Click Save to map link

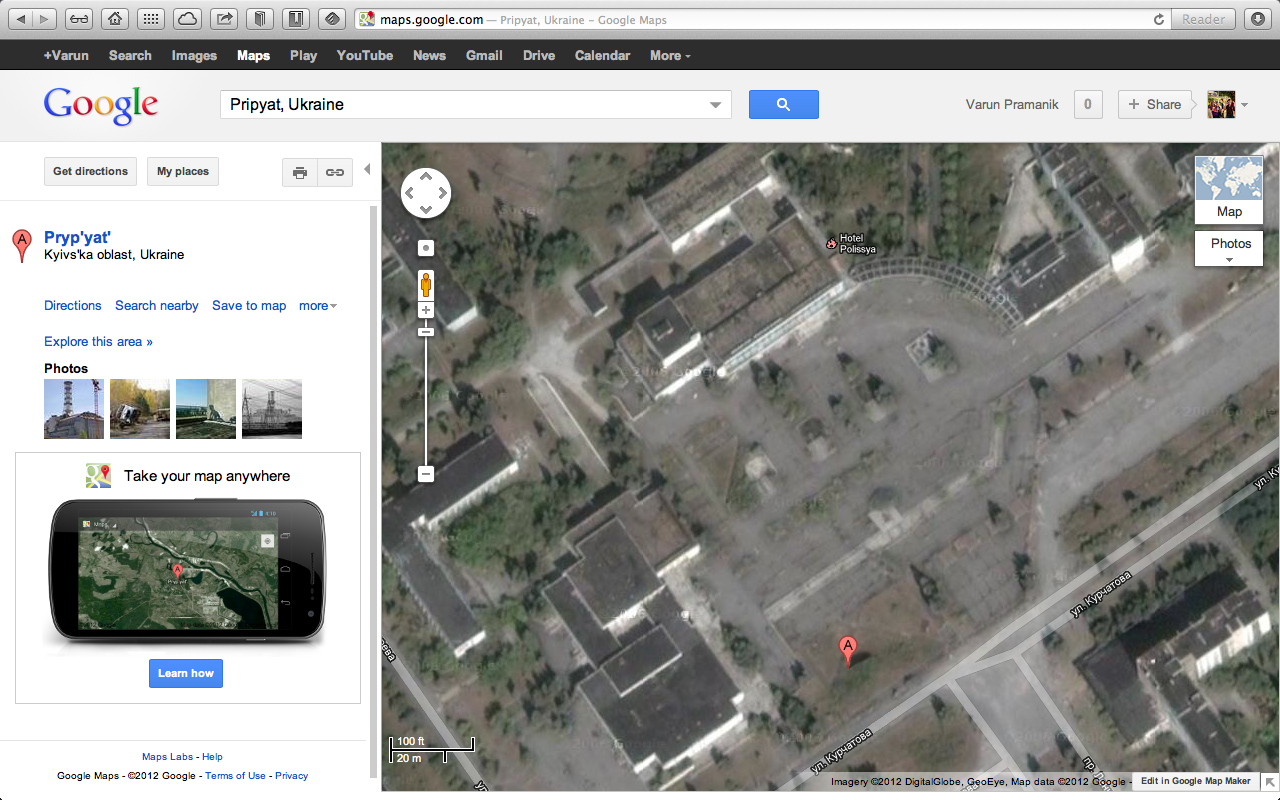click(249, 306)
